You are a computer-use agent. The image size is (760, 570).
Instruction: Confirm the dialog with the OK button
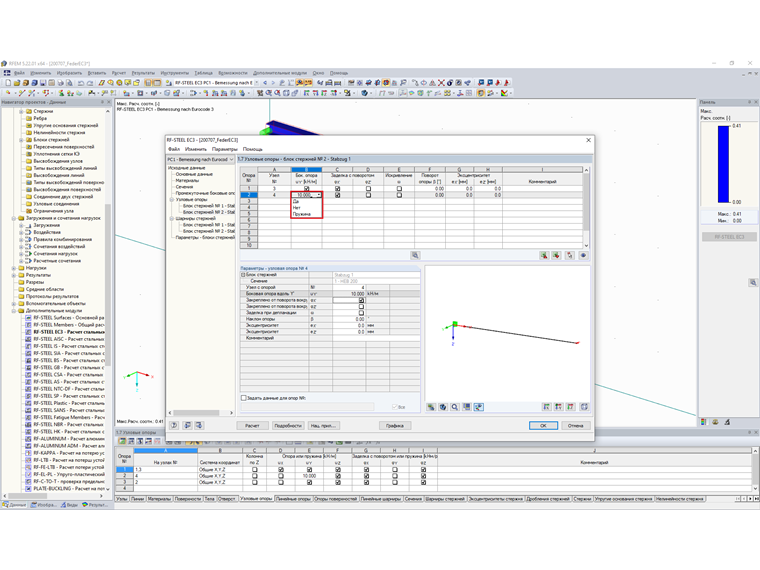click(543, 426)
